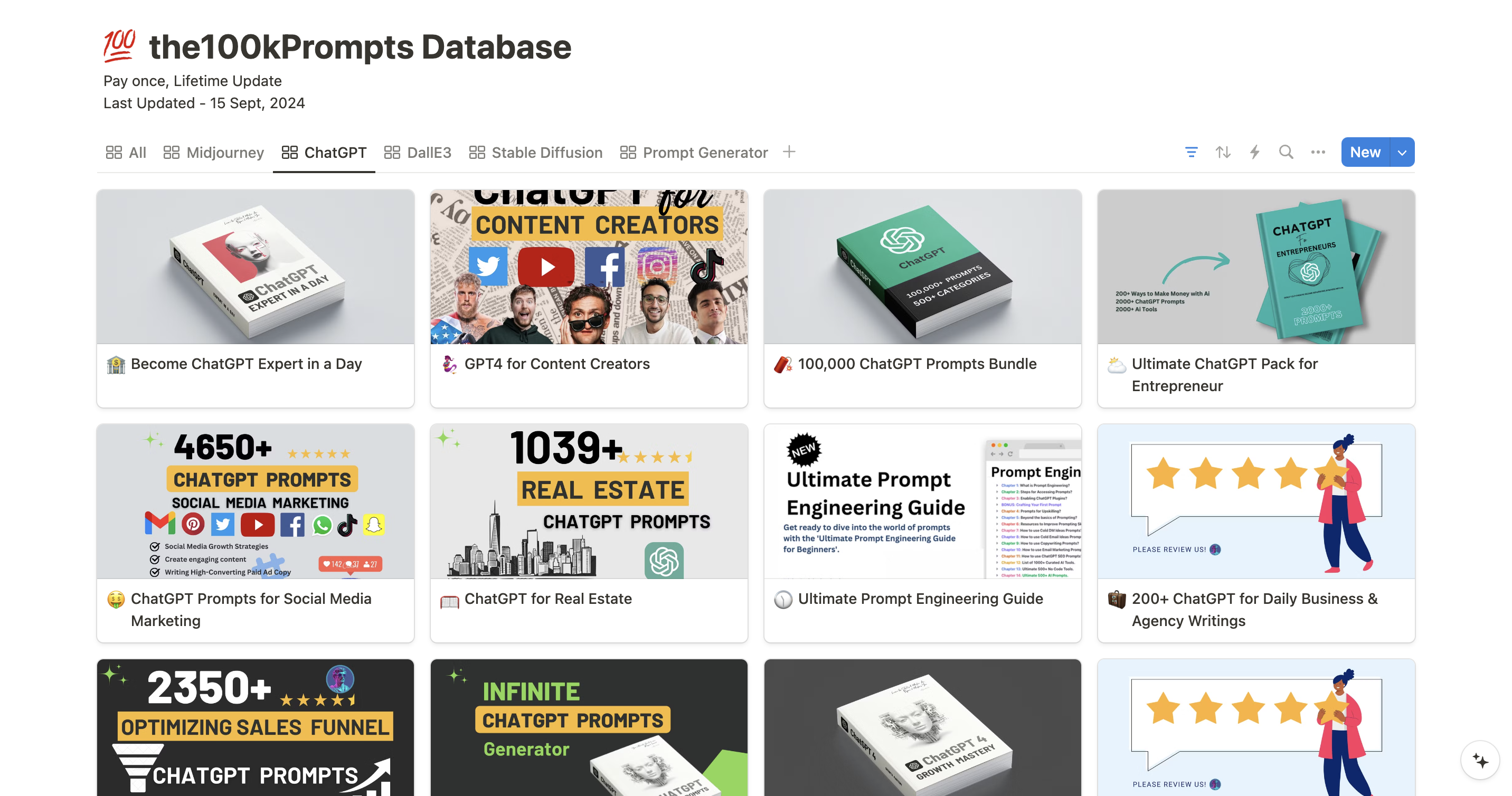Screen dimensions: 1512x796
Task: Open the three-dot view options menu
Action: point(1318,153)
